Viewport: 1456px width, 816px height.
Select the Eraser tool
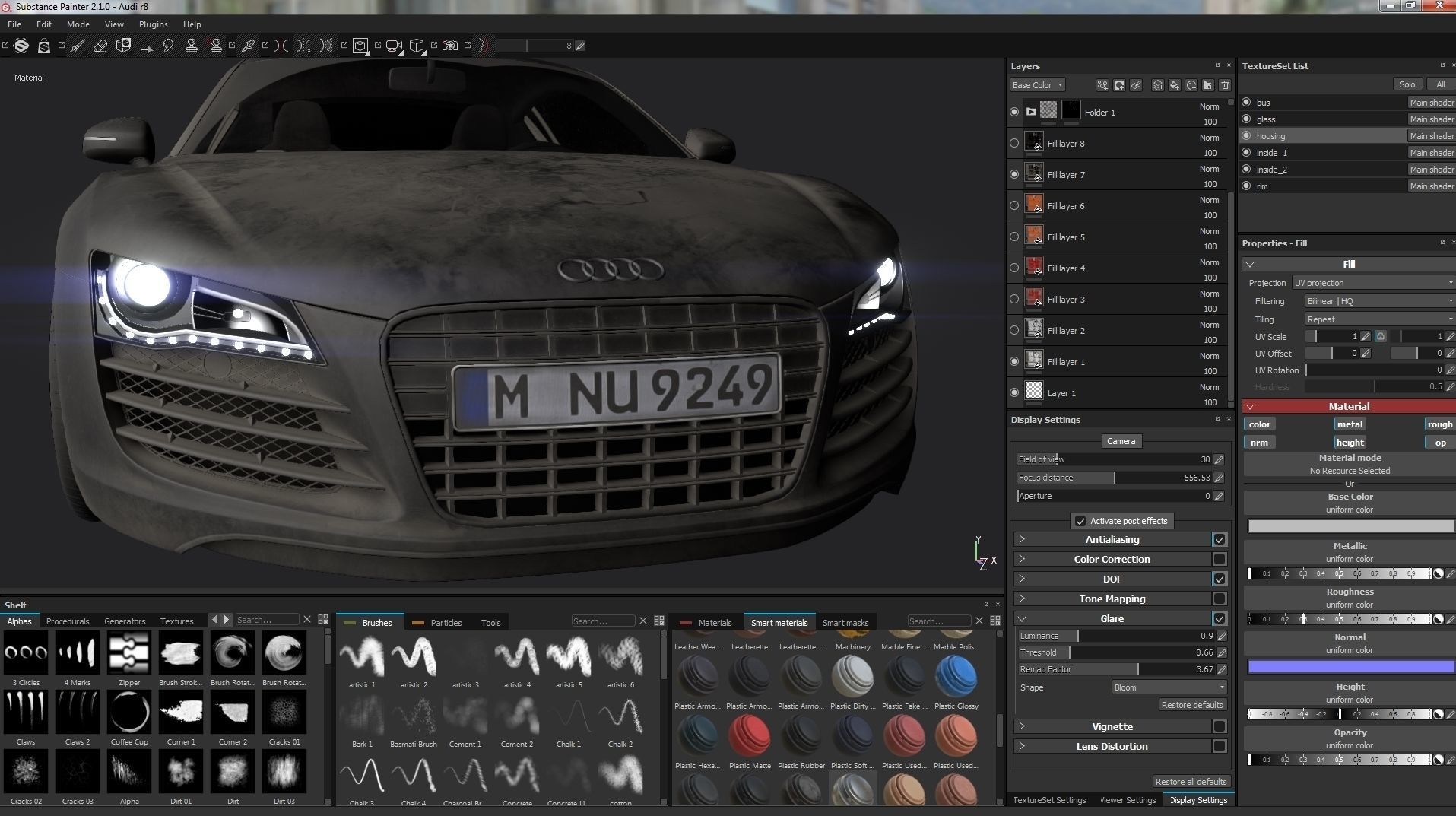coord(100,46)
